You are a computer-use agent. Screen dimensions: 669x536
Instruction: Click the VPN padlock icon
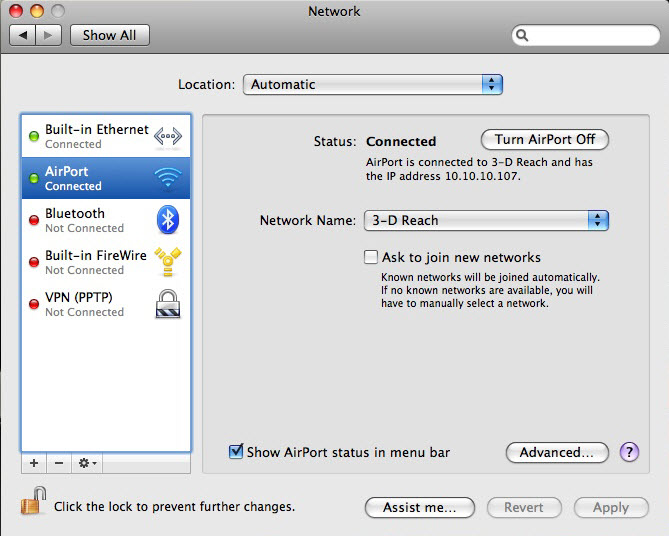point(167,304)
